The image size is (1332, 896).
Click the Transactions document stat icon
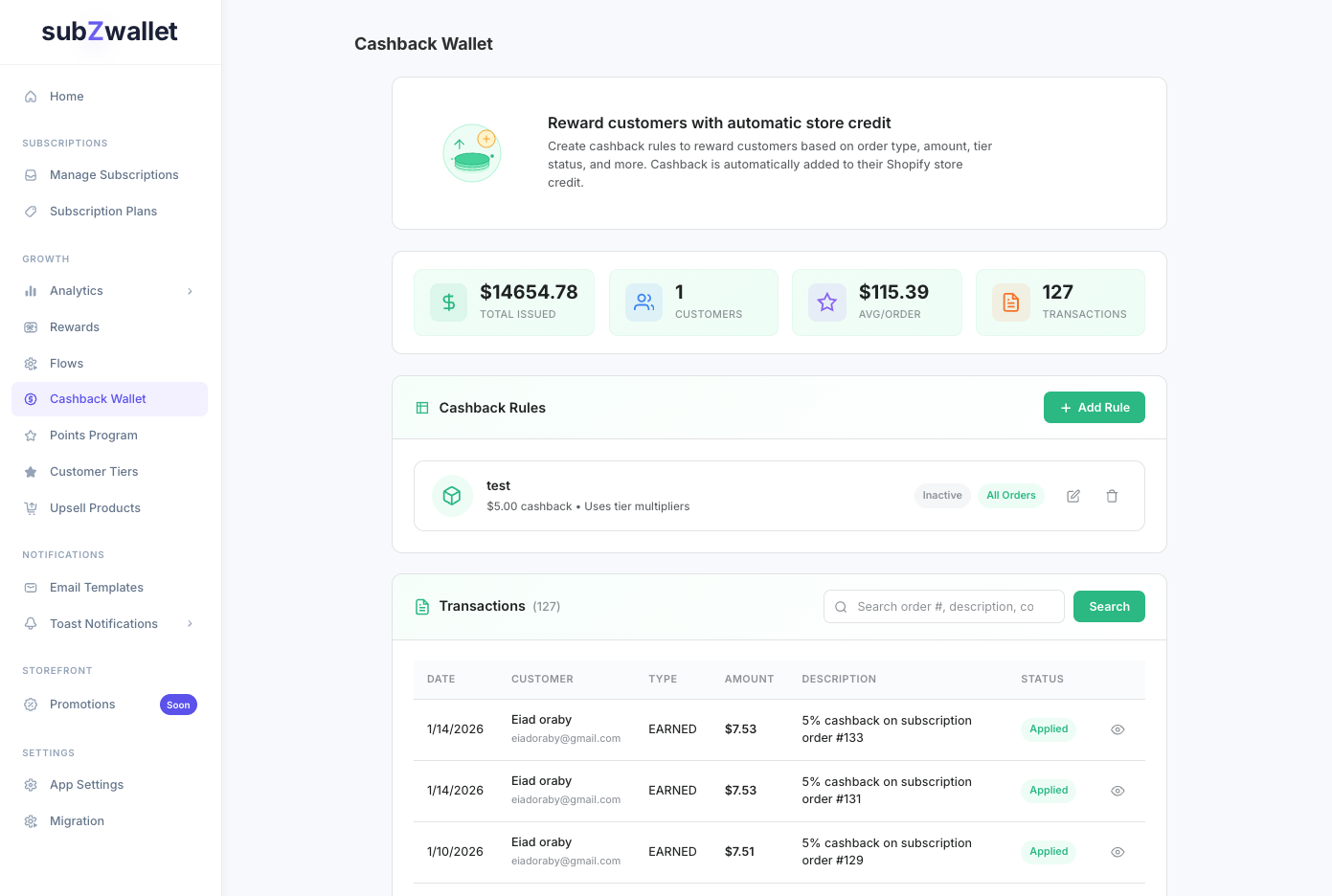click(1011, 302)
